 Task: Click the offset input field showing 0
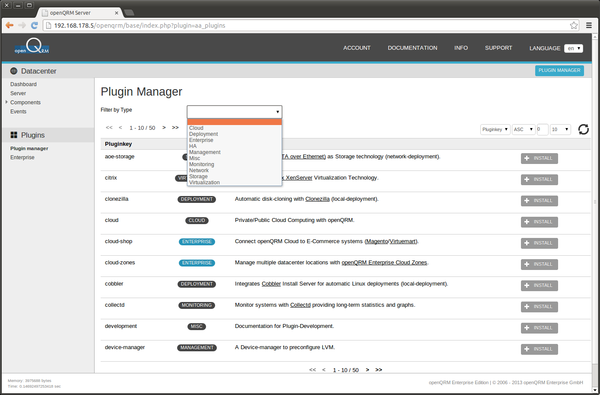coord(542,129)
